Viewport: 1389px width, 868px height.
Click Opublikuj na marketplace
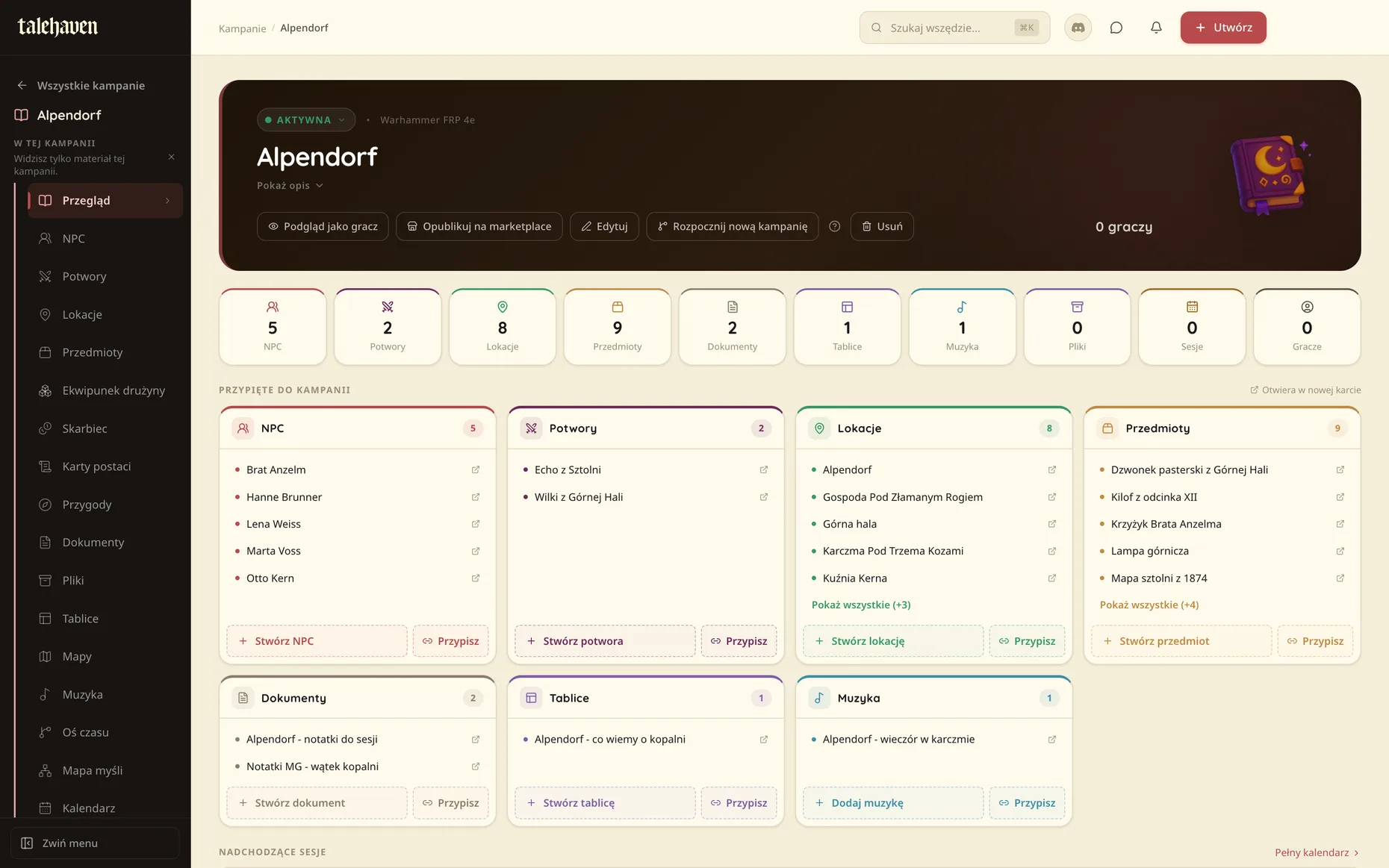coord(479,226)
